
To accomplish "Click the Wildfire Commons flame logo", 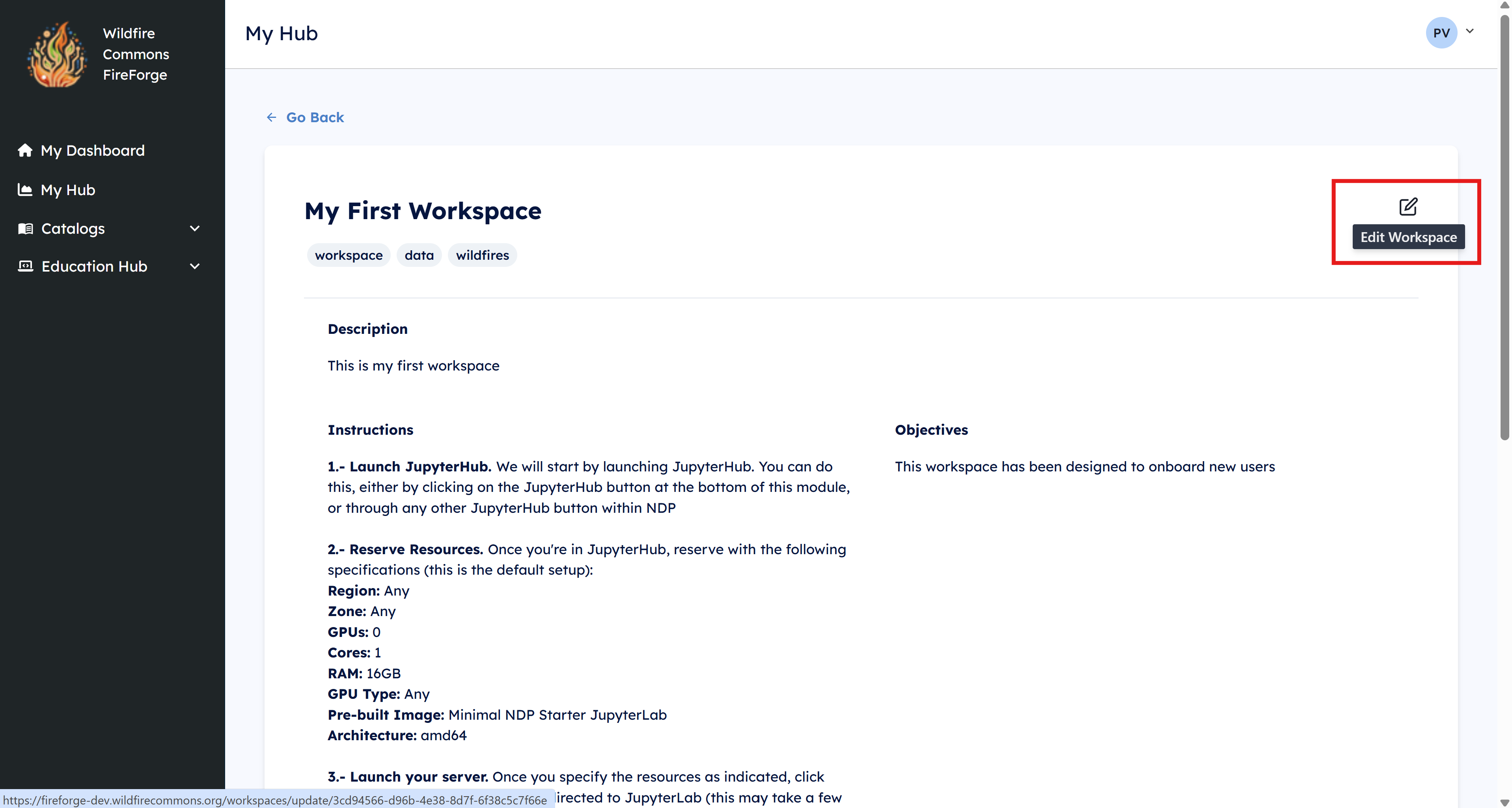I will (x=56, y=54).
